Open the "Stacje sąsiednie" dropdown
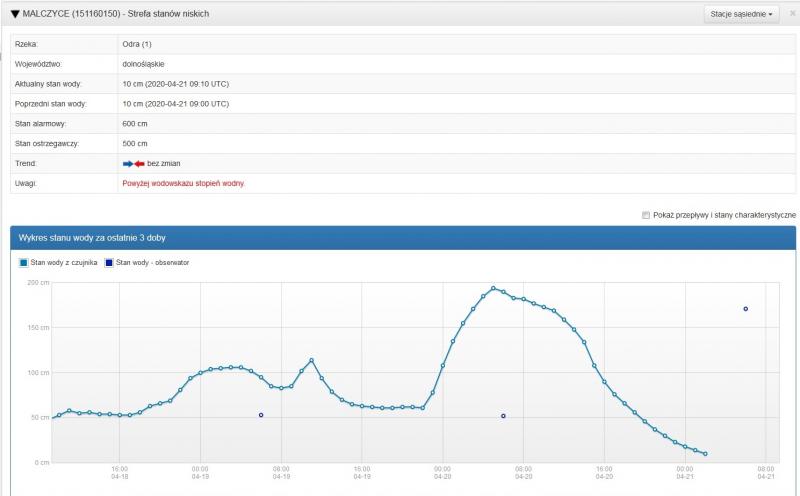This screenshot has height=496, width=800. coord(741,14)
